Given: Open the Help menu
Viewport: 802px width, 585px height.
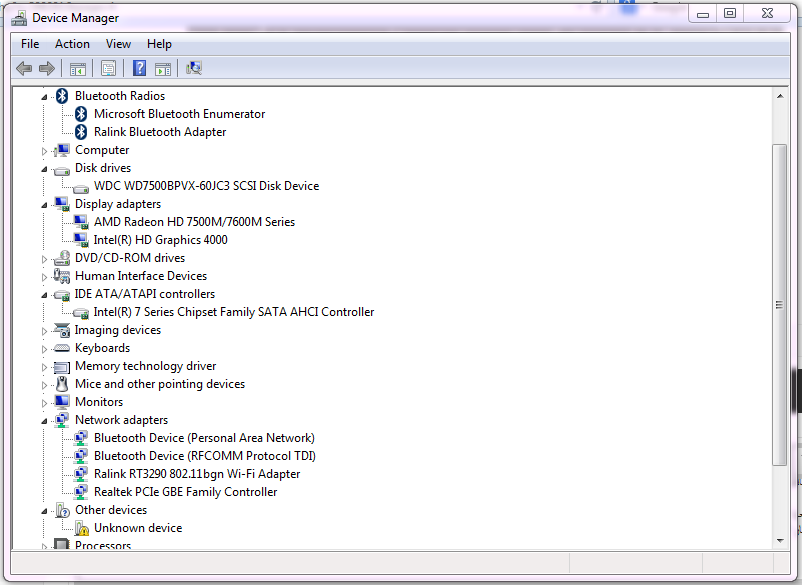Looking at the screenshot, I should click(159, 44).
